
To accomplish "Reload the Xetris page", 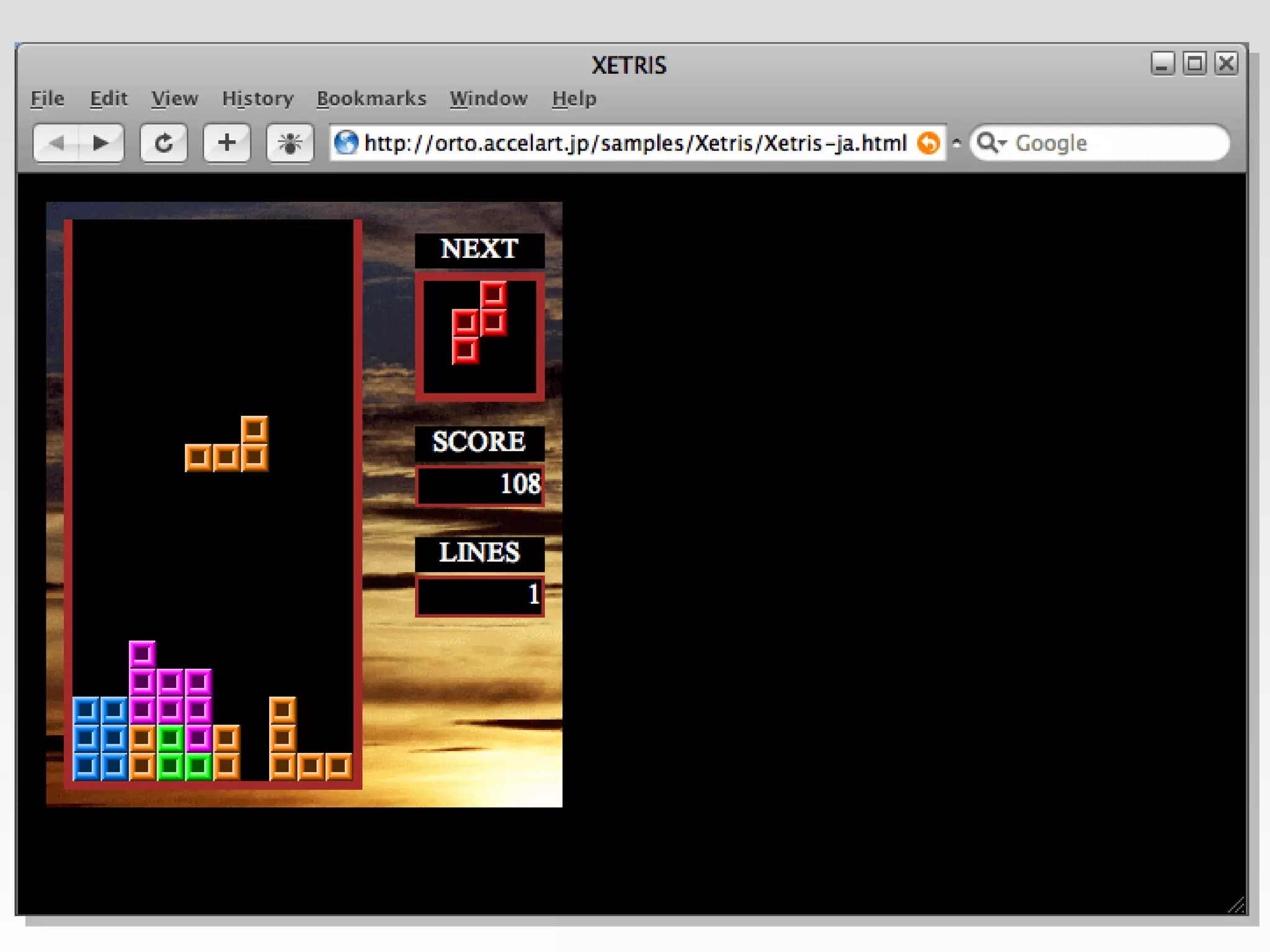I will 164,144.
